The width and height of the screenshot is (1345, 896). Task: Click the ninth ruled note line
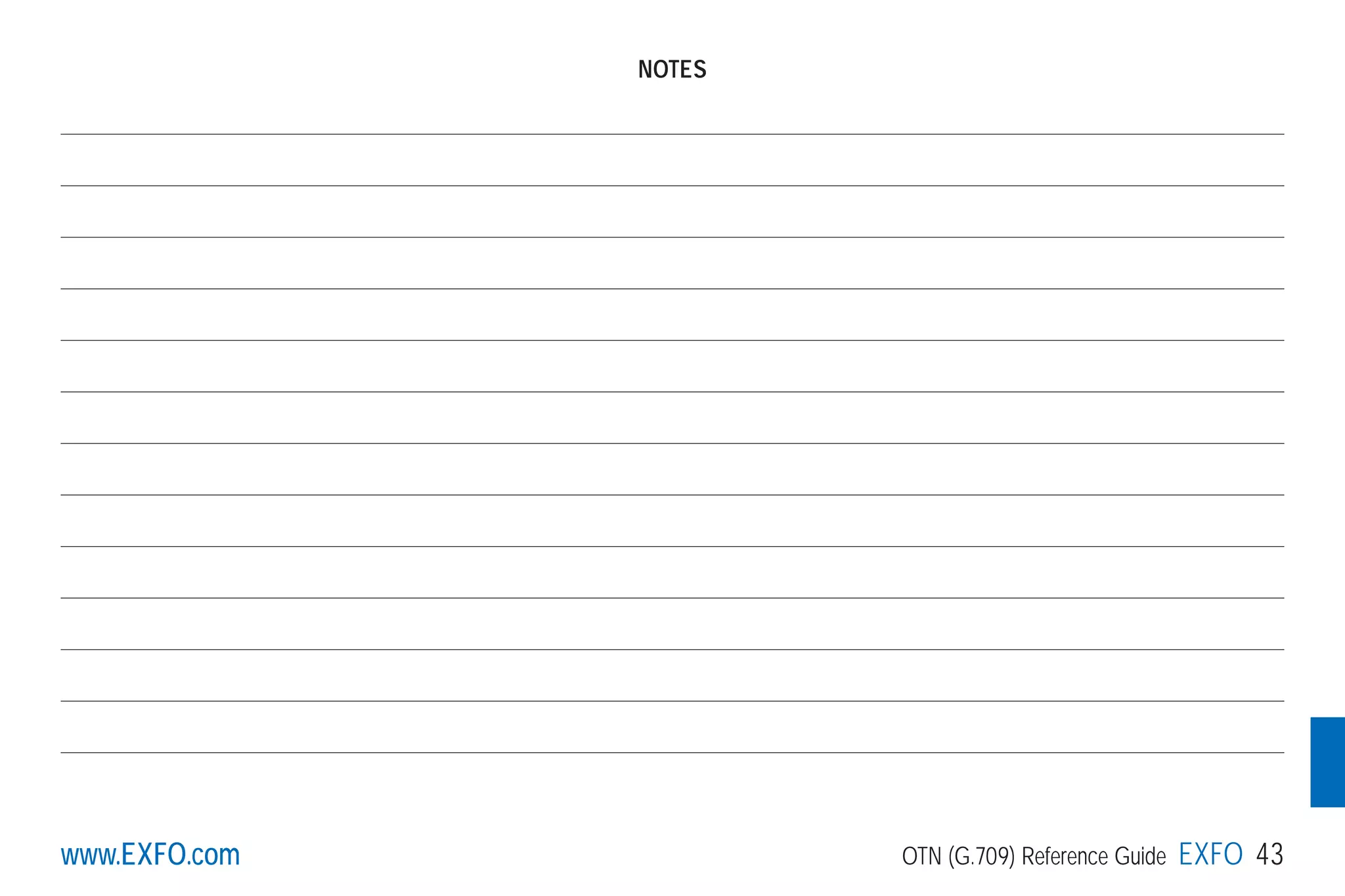pos(672,546)
